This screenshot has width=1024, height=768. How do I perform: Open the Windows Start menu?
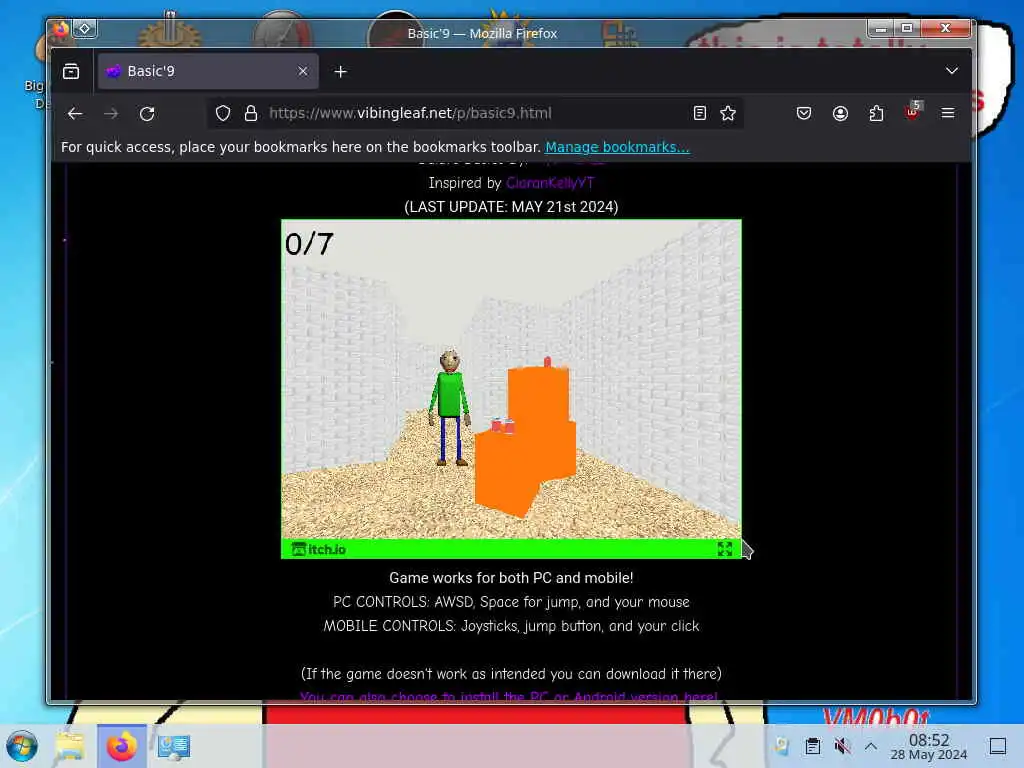click(x=22, y=746)
